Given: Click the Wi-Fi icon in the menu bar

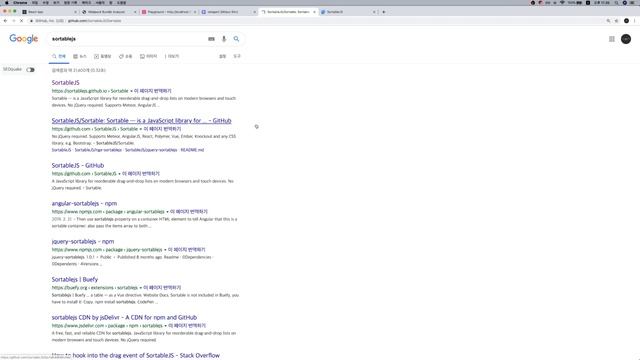Looking at the screenshot, I should pyautogui.click(x=562, y=2).
